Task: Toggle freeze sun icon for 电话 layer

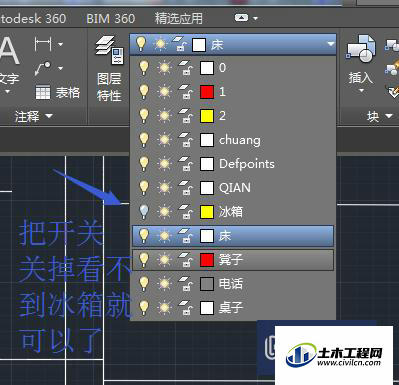Action: 164,284
